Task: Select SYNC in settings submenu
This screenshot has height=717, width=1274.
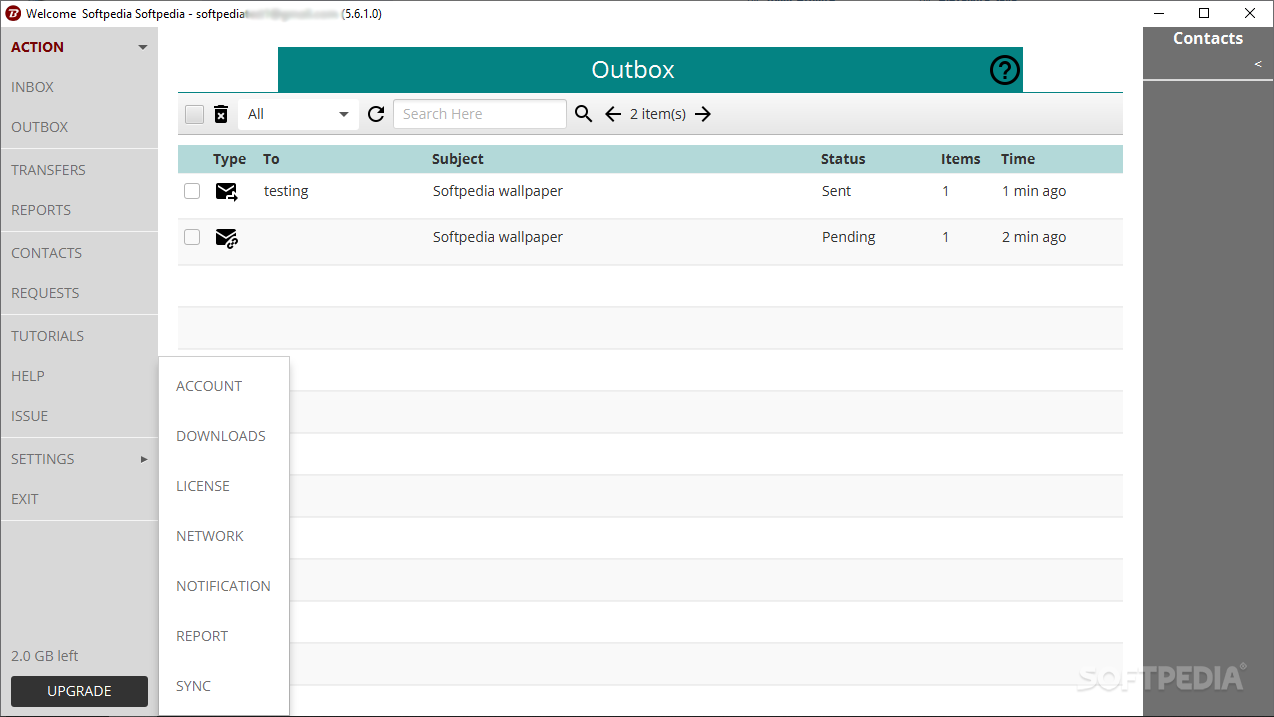Action: point(193,686)
